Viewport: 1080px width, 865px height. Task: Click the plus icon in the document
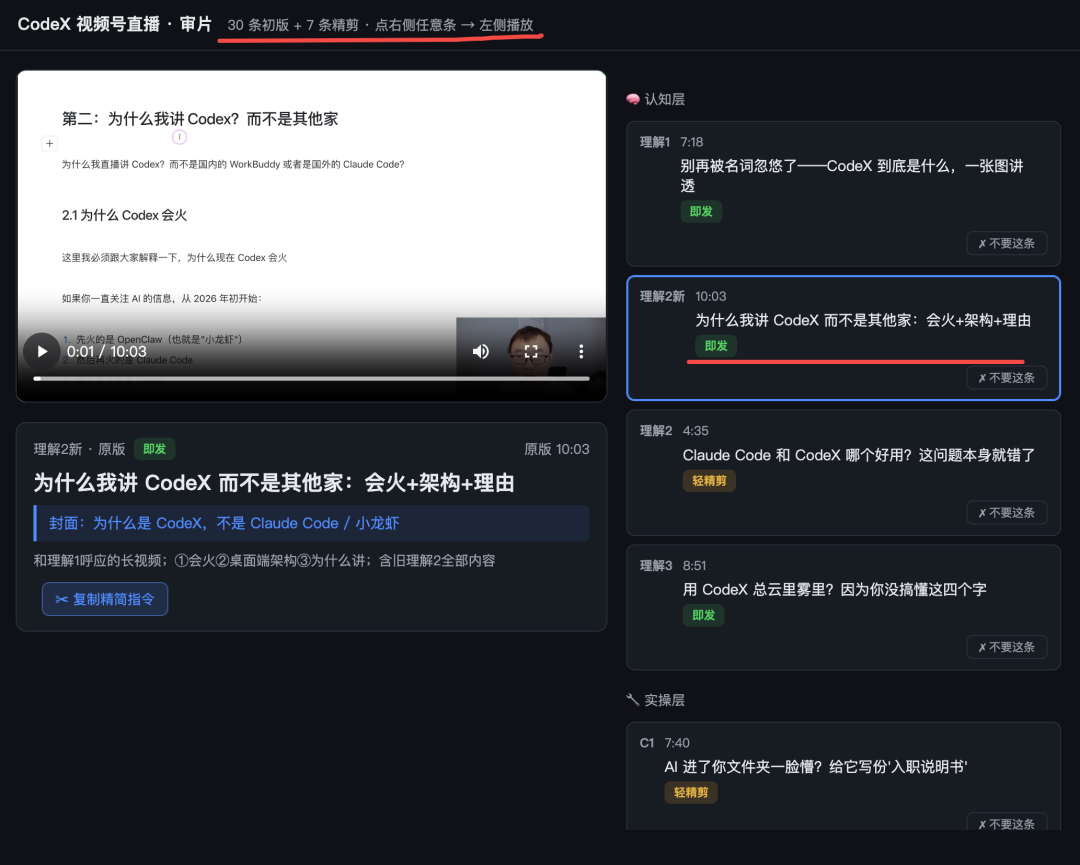50,143
